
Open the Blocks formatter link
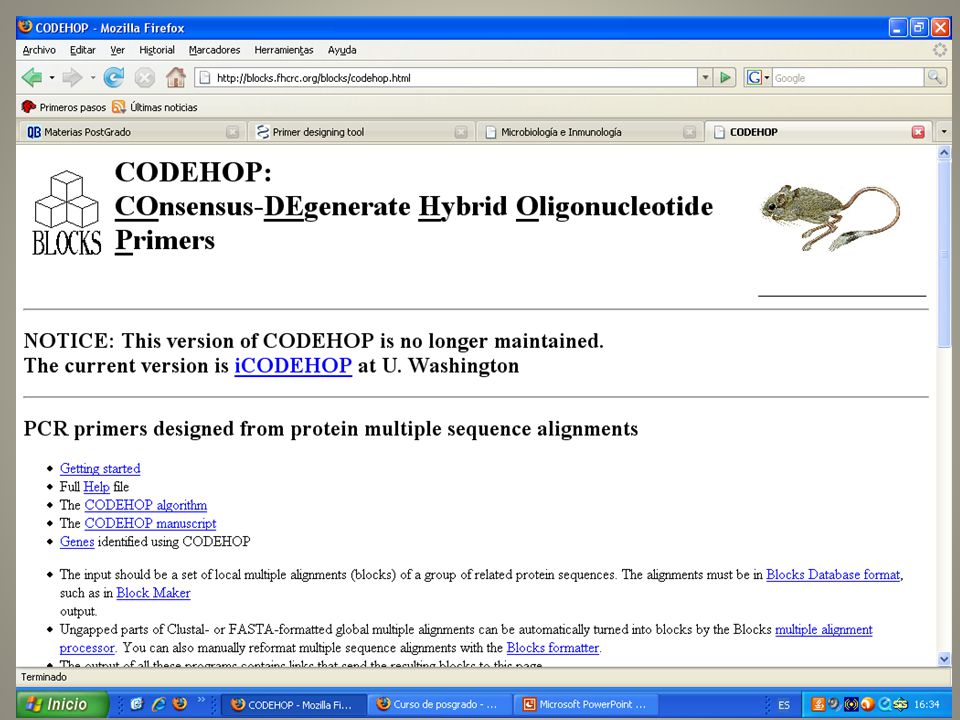click(552, 648)
